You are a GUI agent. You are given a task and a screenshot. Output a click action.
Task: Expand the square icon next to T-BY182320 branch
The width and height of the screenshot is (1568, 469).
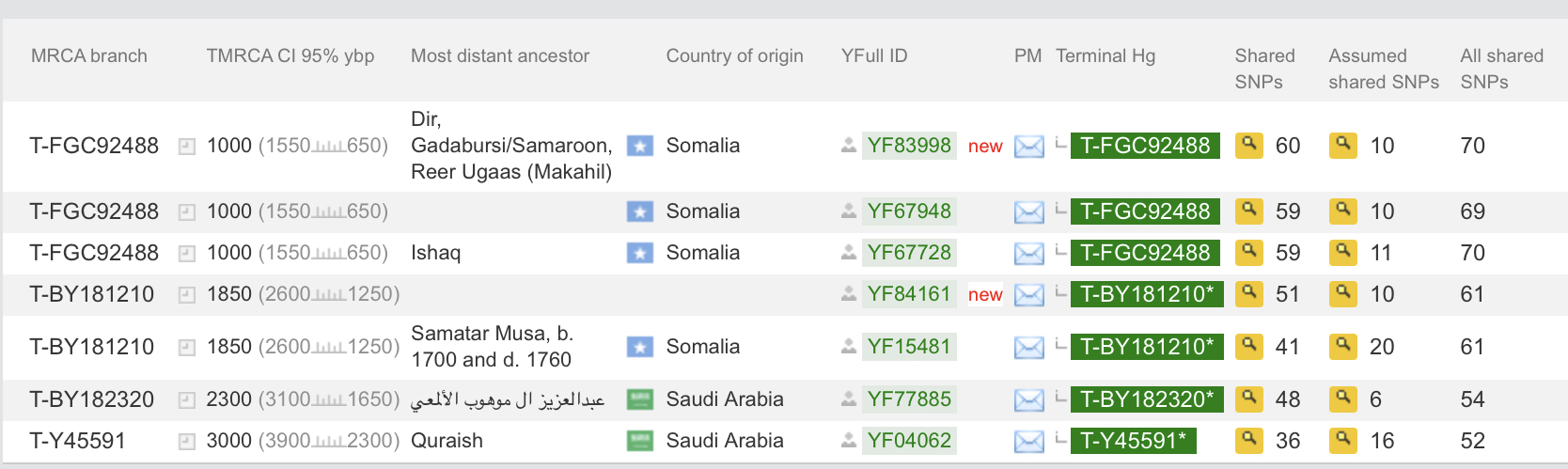[x=187, y=399]
